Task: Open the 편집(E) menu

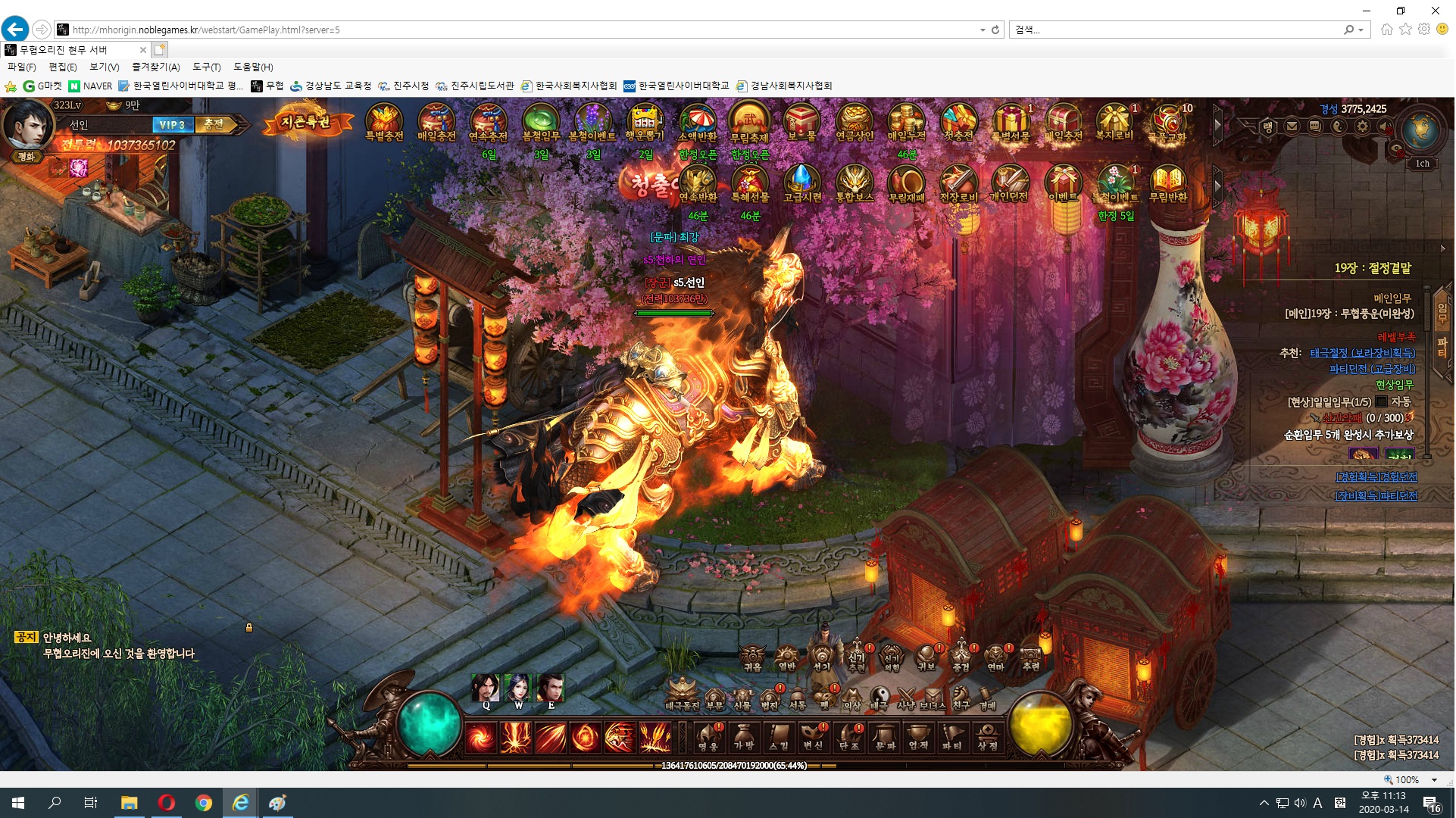Action: [63, 67]
